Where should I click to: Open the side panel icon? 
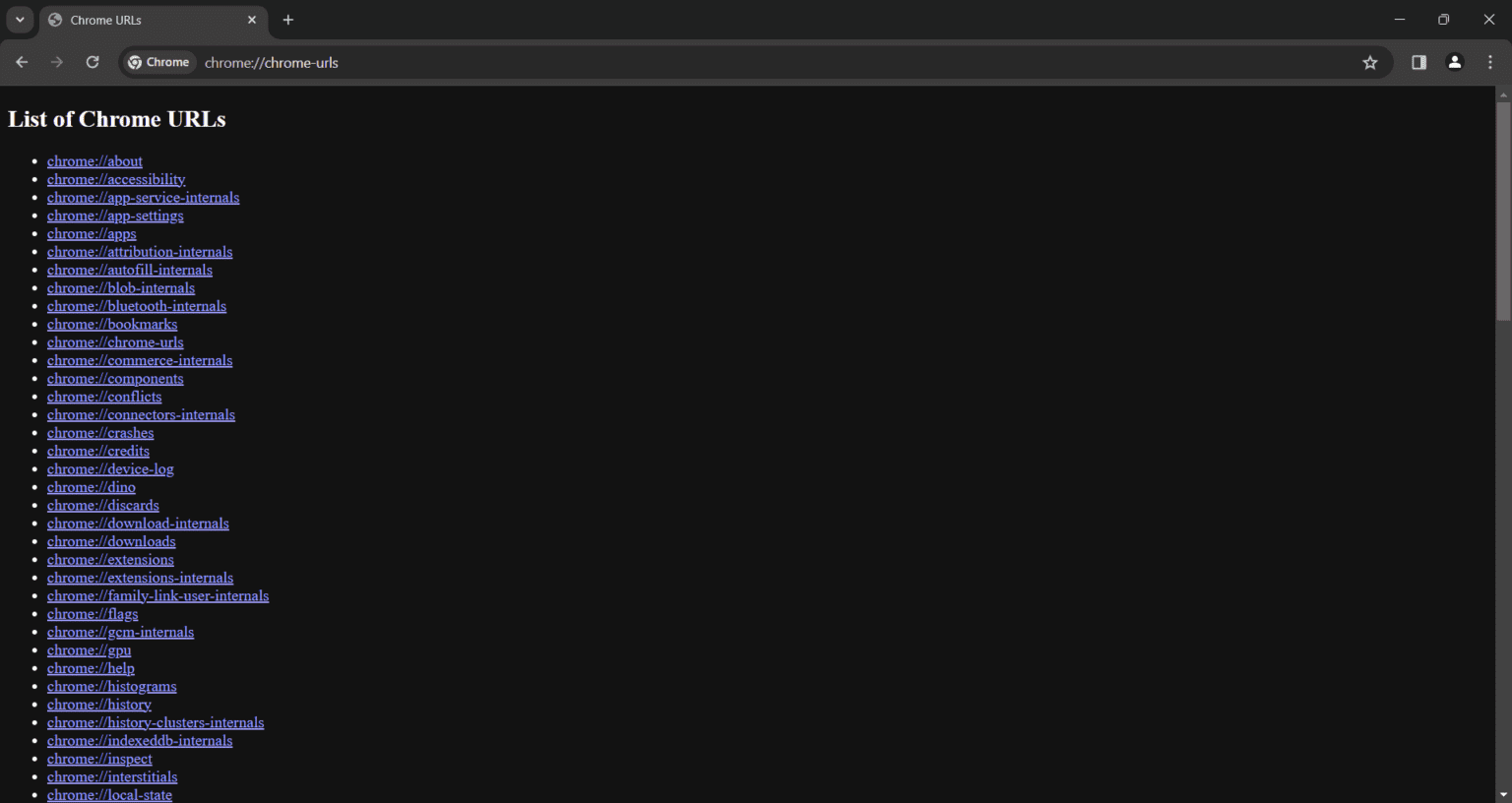1418,62
